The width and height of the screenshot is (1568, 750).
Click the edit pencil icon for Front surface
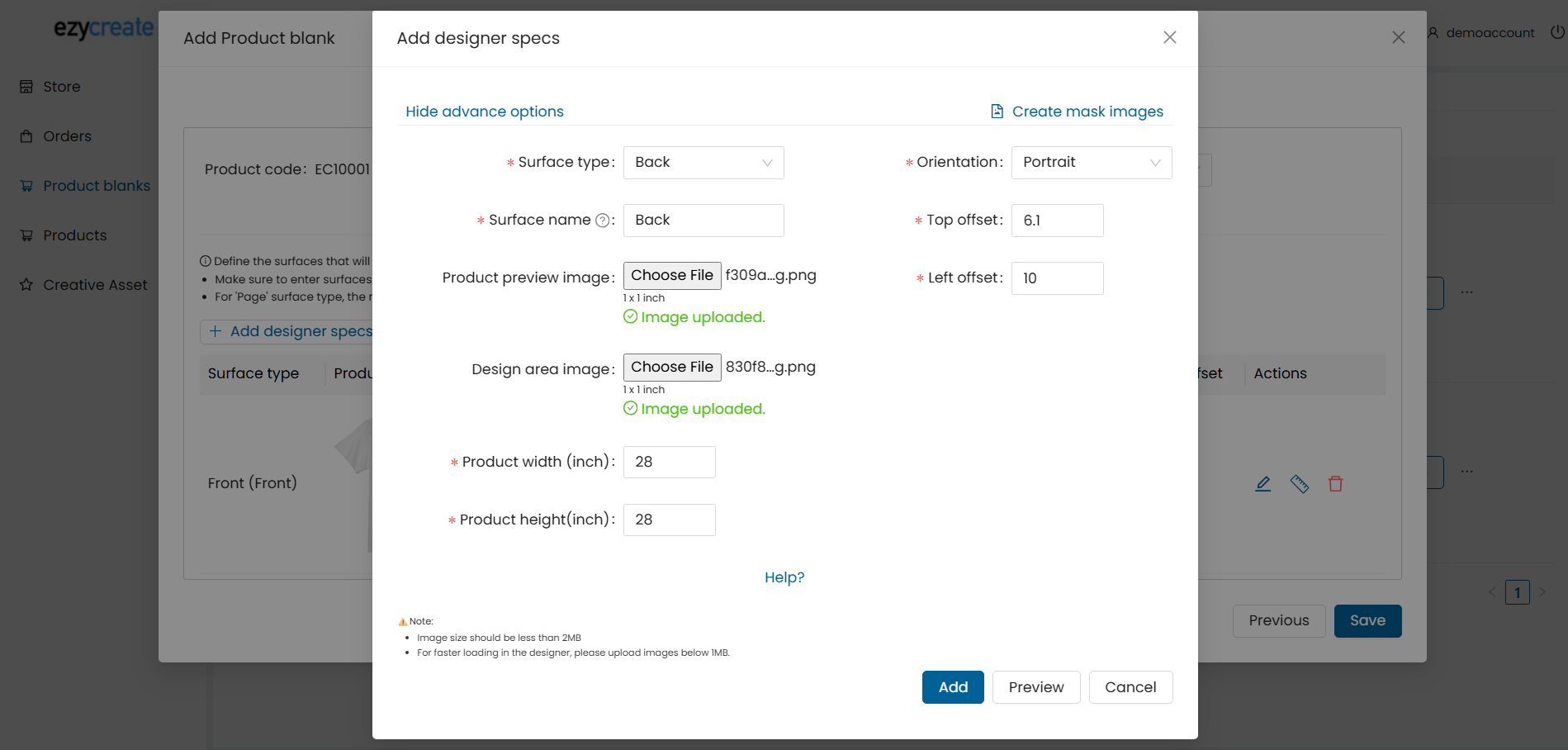pos(1262,484)
